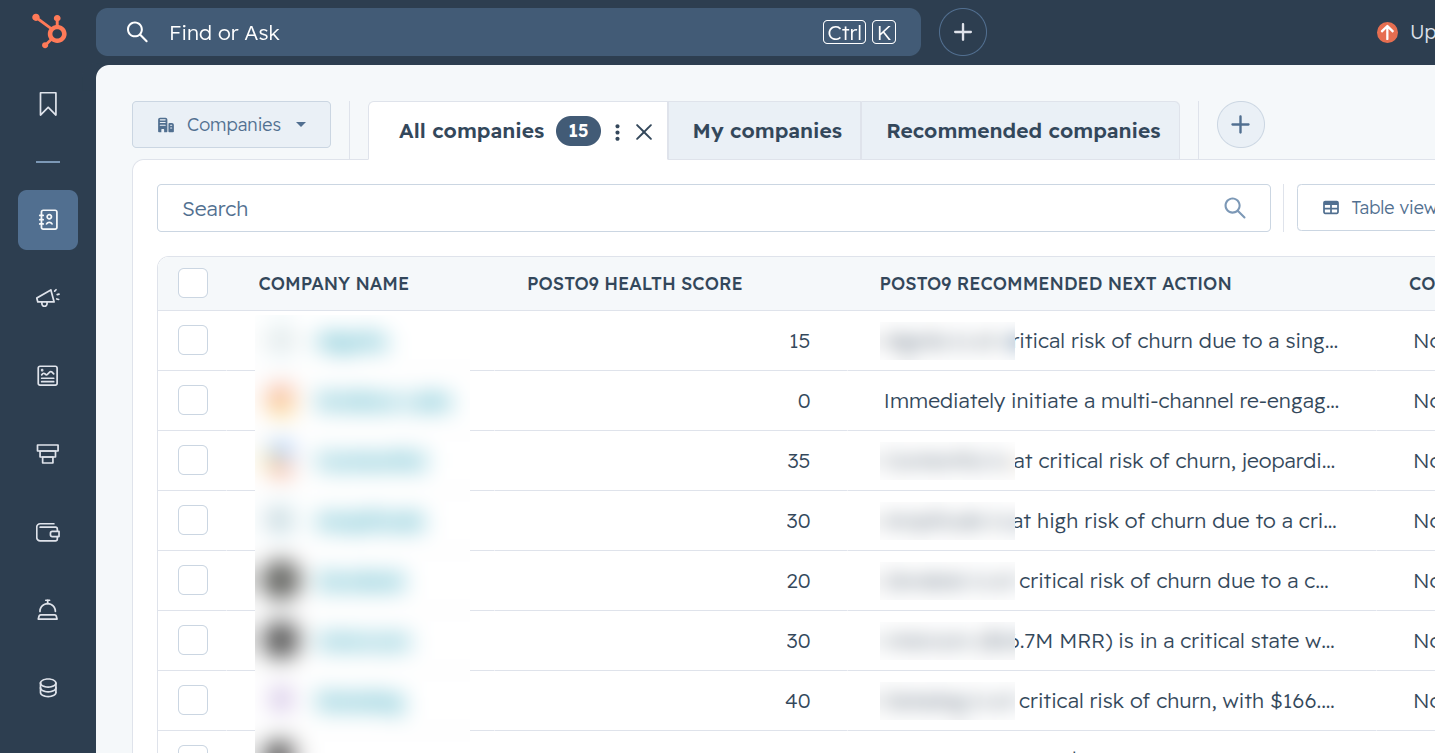Open All companies tab options menu
Image resolution: width=1435 pixels, height=753 pixels.
[x=617, y=131]
